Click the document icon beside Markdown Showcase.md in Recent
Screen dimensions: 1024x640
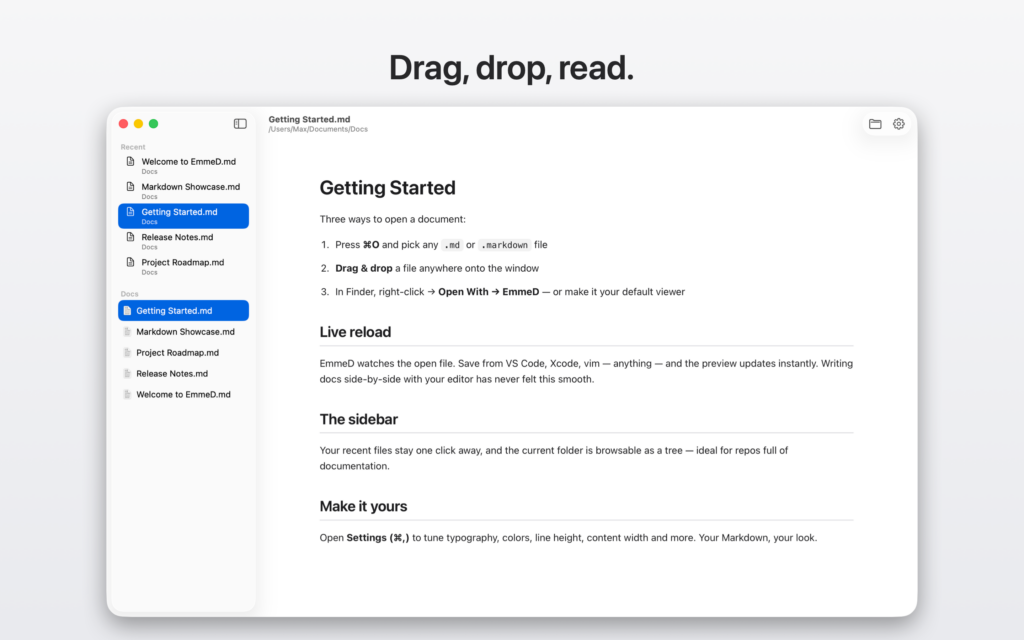click(x=130, y=187)
